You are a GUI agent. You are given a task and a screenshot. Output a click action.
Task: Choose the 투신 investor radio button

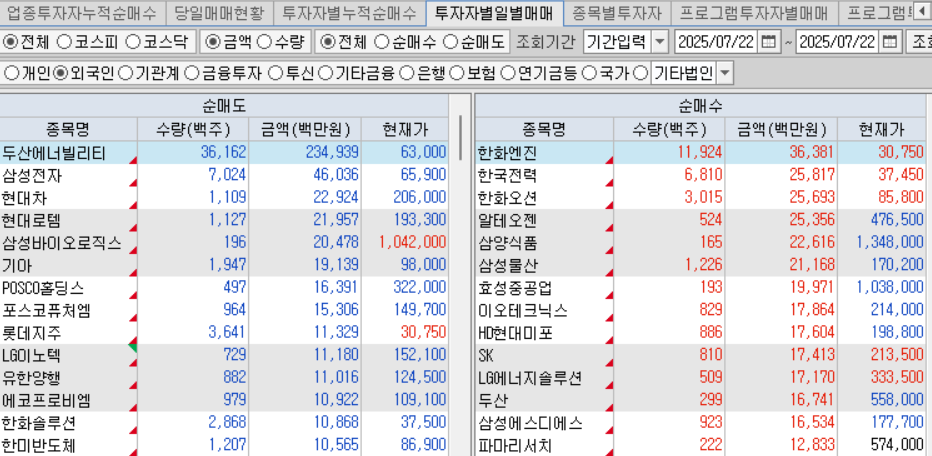point(275,74)
